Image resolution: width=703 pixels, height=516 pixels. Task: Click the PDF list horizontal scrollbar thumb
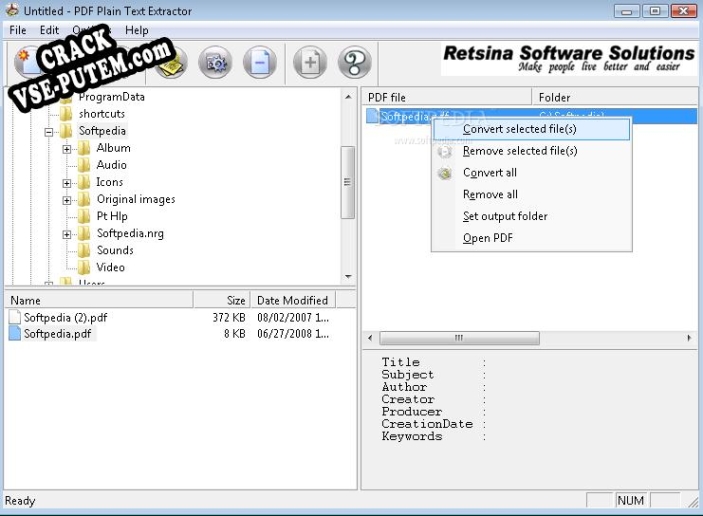(459, 338)
